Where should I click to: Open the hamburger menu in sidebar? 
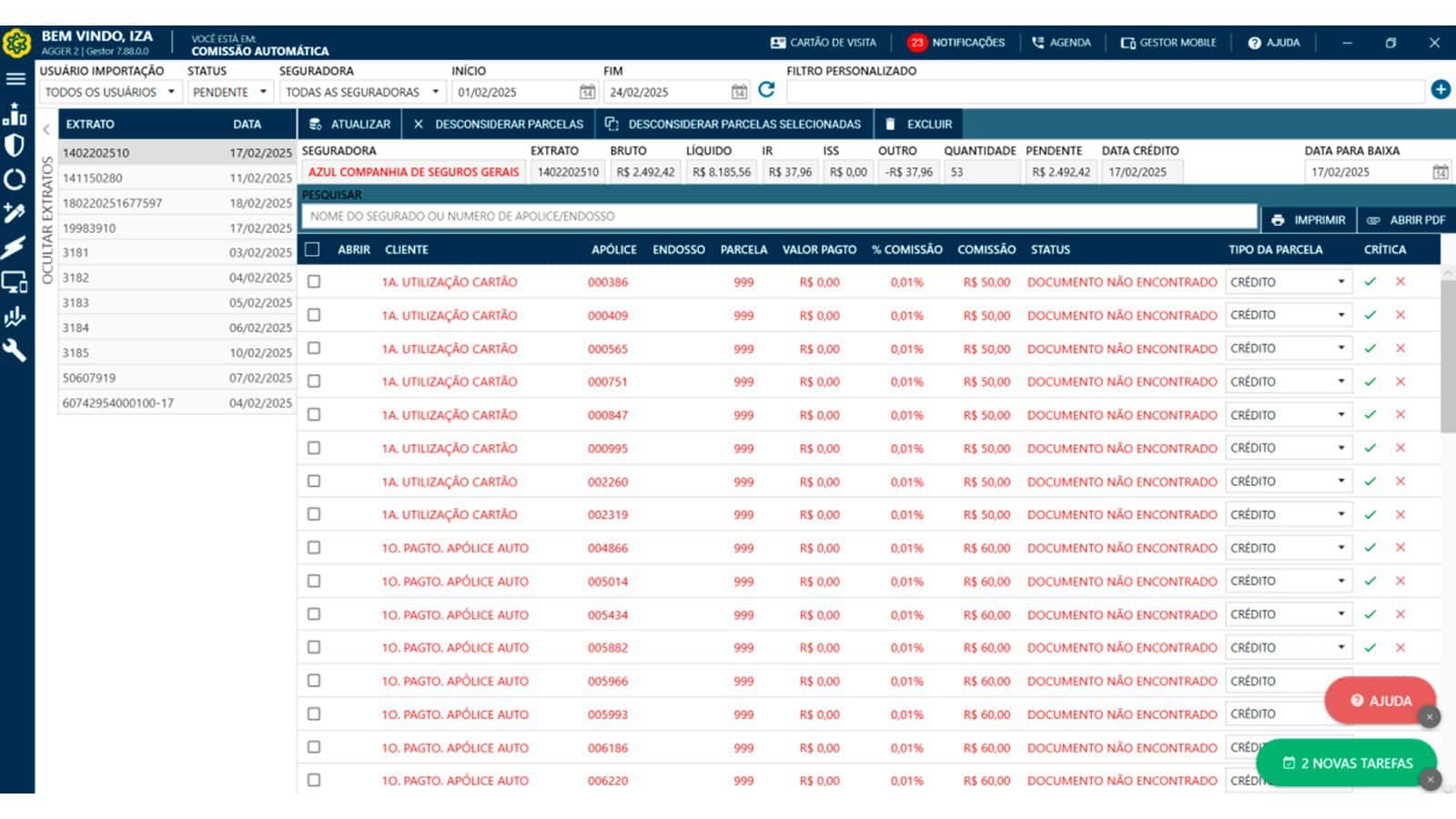(15, 79)
